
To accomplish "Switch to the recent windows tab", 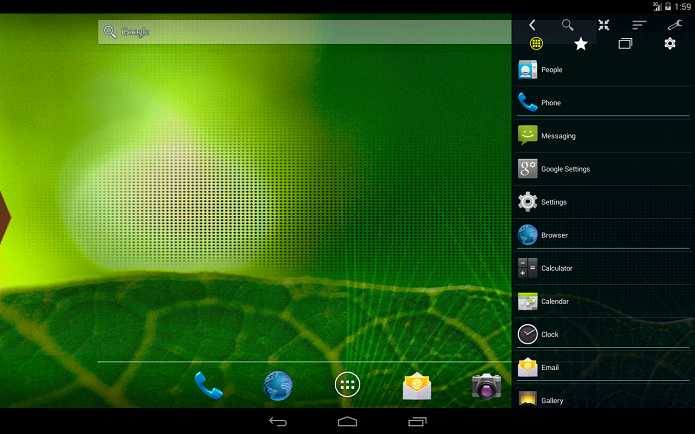I will [625, 43].
